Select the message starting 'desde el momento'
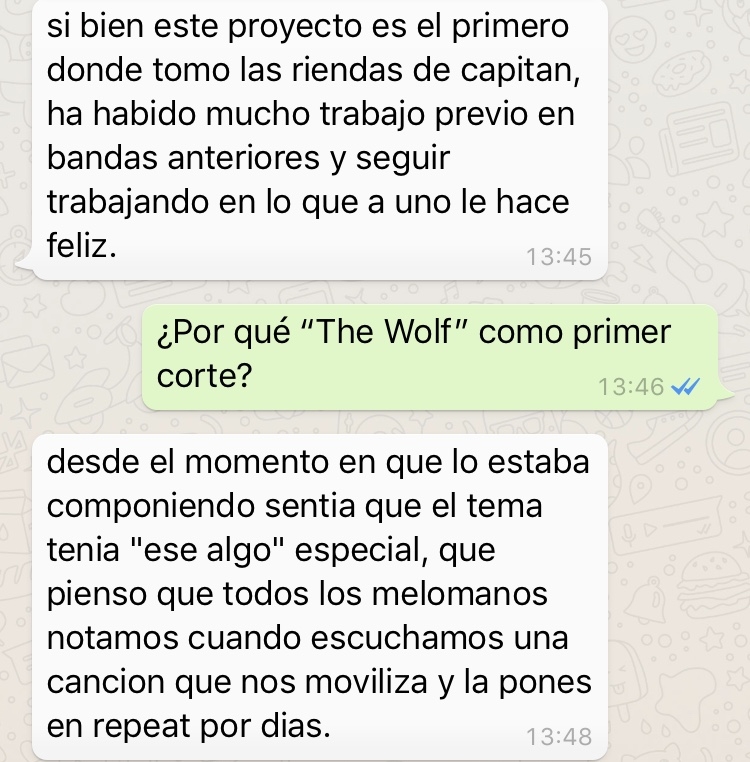Viewport: 750px width, 762px height. 320,597
